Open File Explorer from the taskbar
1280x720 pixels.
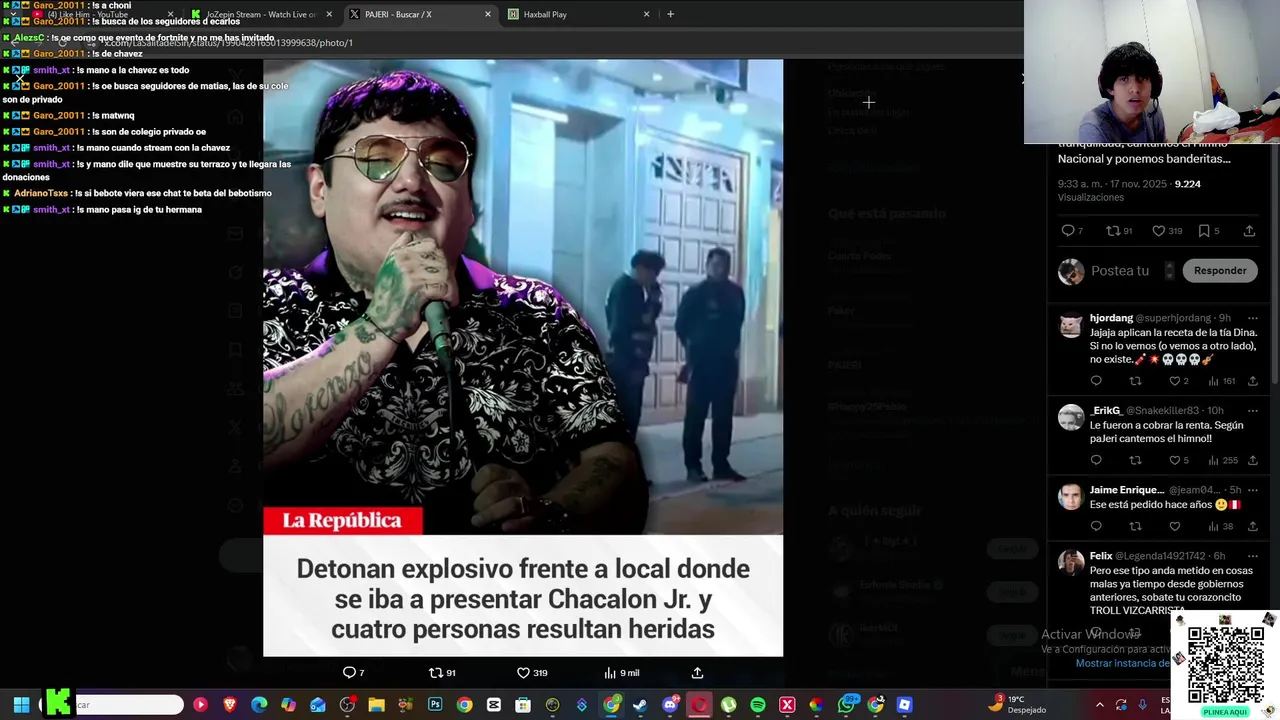tap(376, 705)
